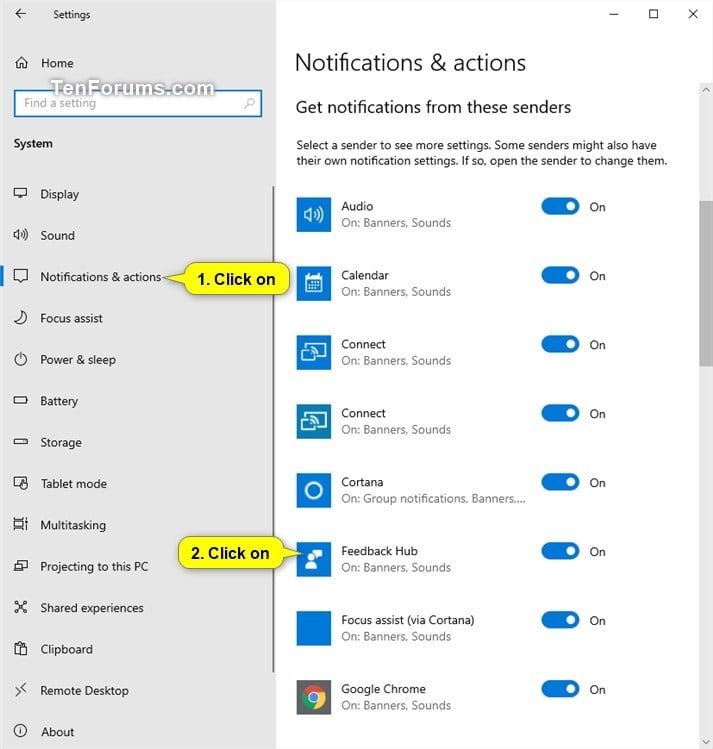Disable Cortana notifications toggle
Viewport: 713px width, 749px height.
tap(560, 482)
